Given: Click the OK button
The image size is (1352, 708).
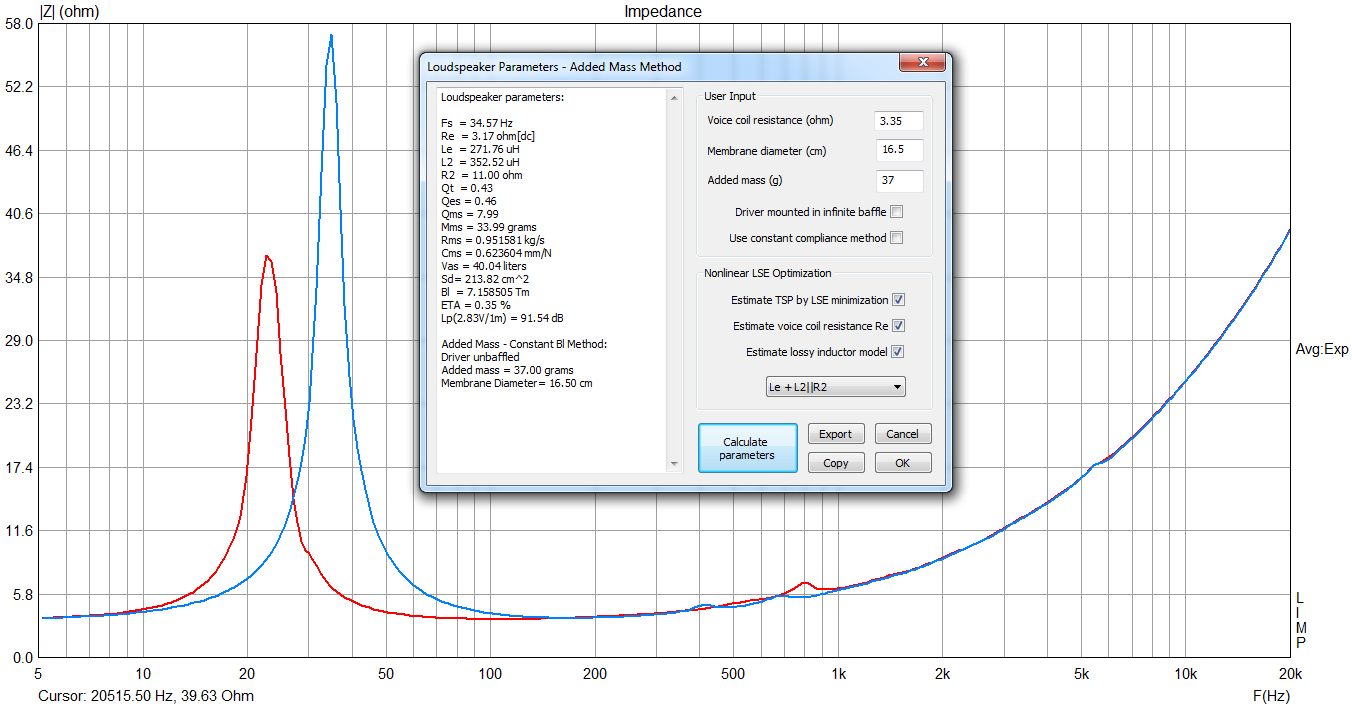Looking at the screenshot, I should tap(903, 463).
